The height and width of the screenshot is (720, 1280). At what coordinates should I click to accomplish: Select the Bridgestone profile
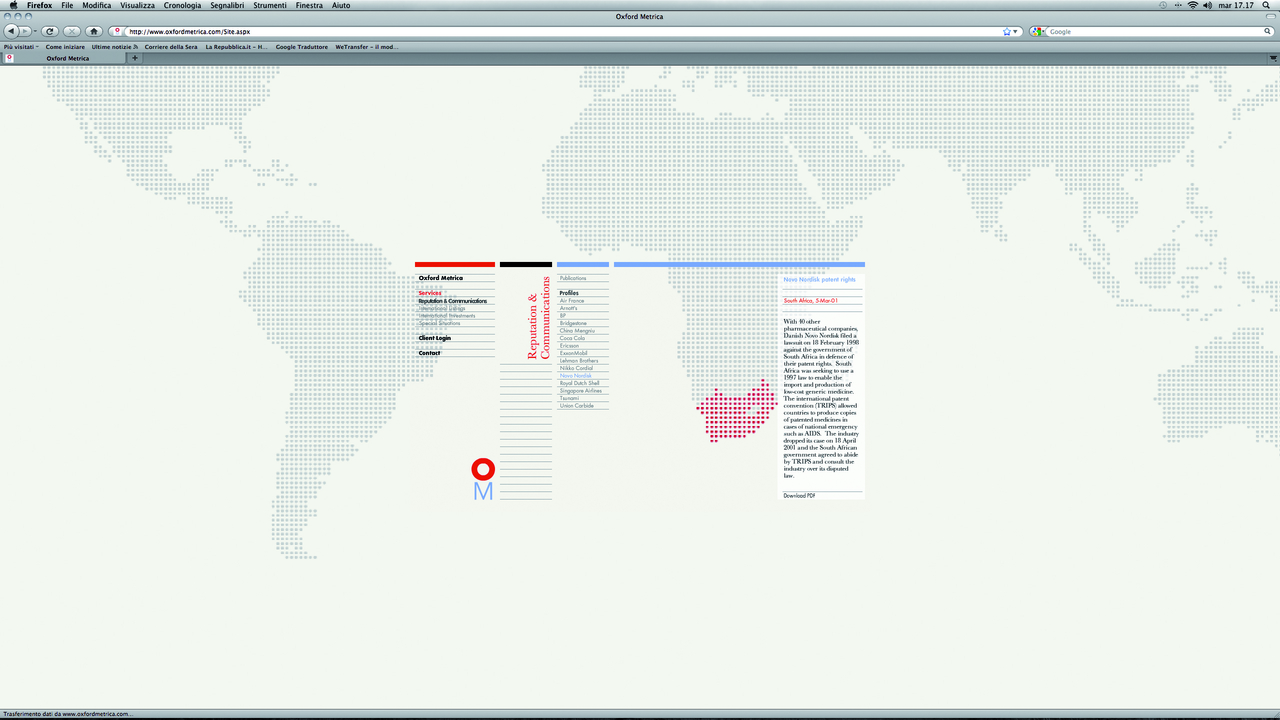click(573, 323)
